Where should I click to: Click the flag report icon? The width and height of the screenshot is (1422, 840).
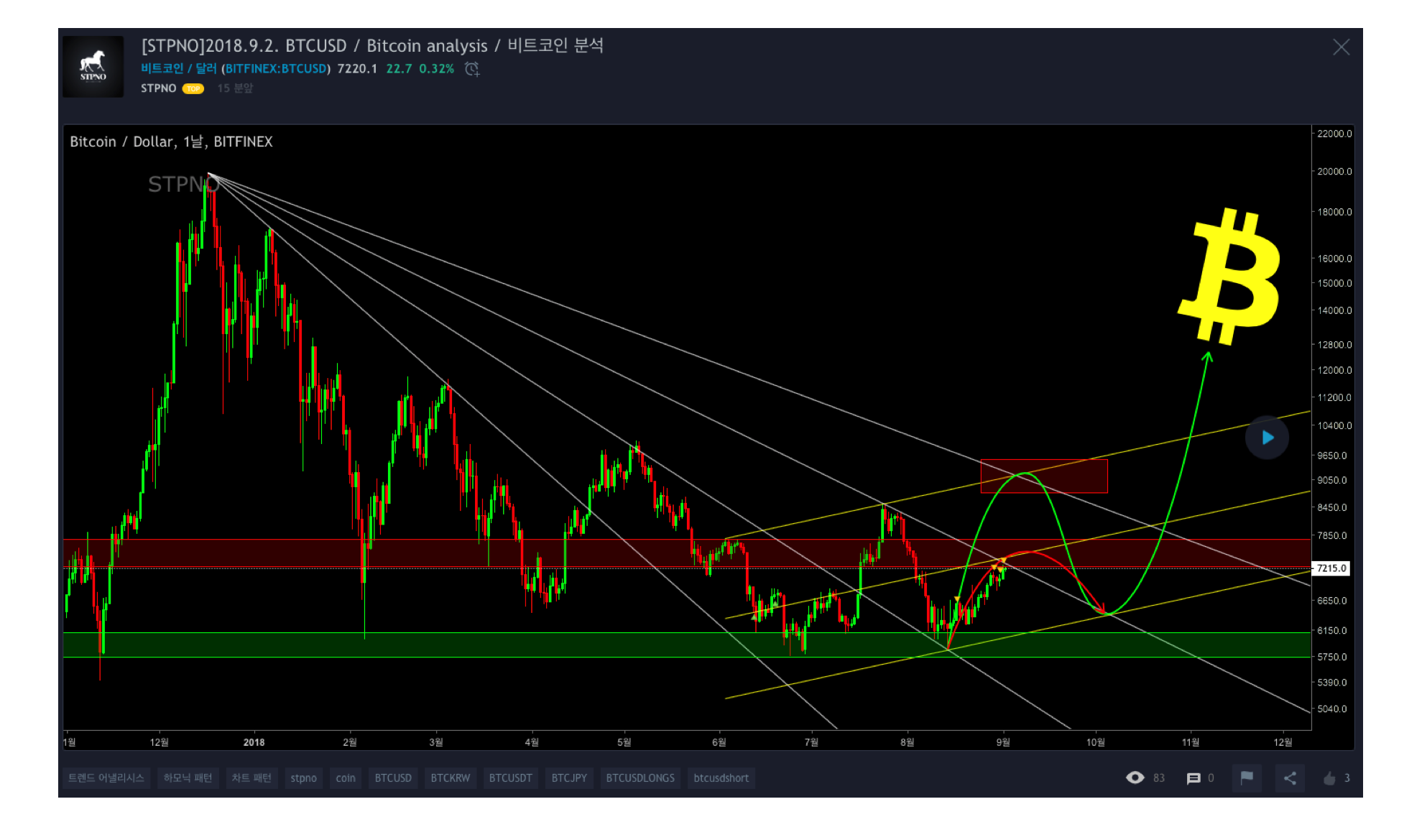click(x=1247, y=777)
